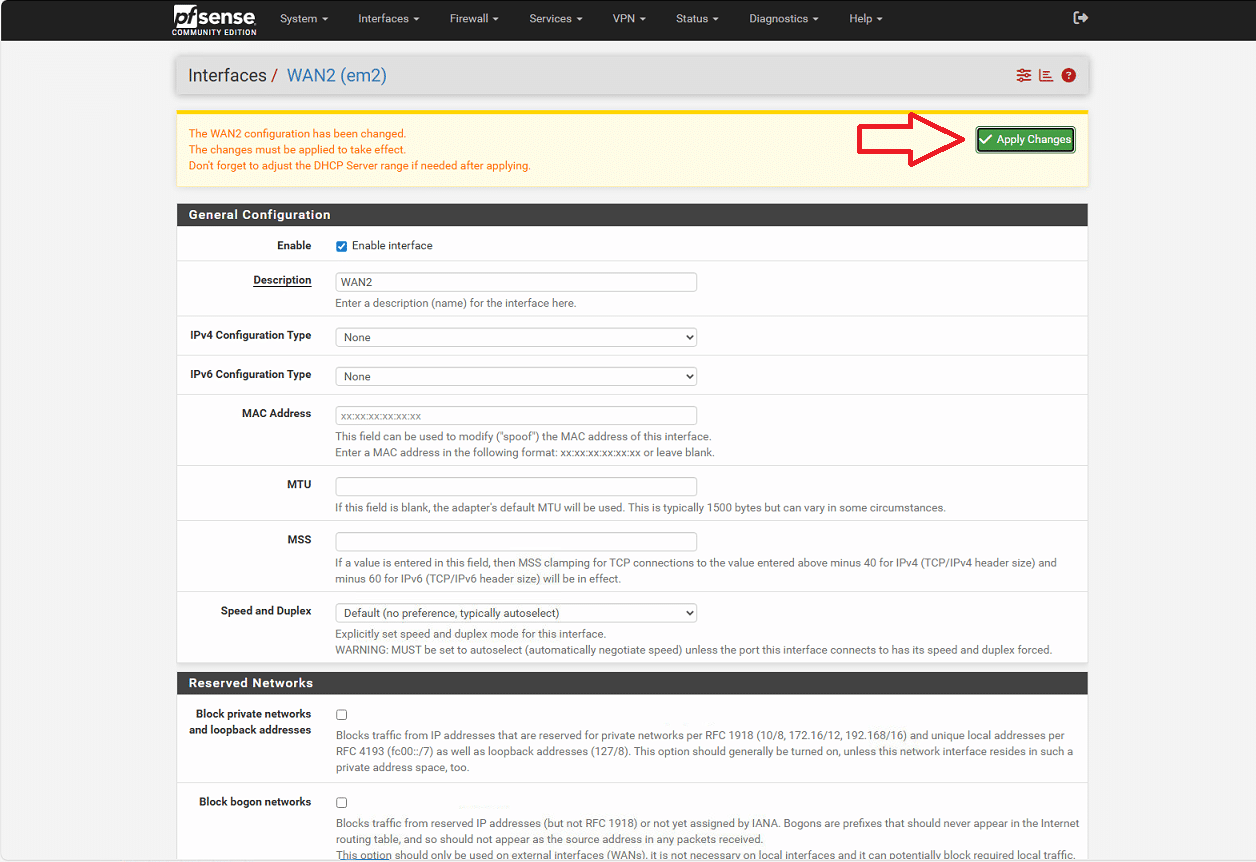Open the related settings sliders icon

(1024, 75)
